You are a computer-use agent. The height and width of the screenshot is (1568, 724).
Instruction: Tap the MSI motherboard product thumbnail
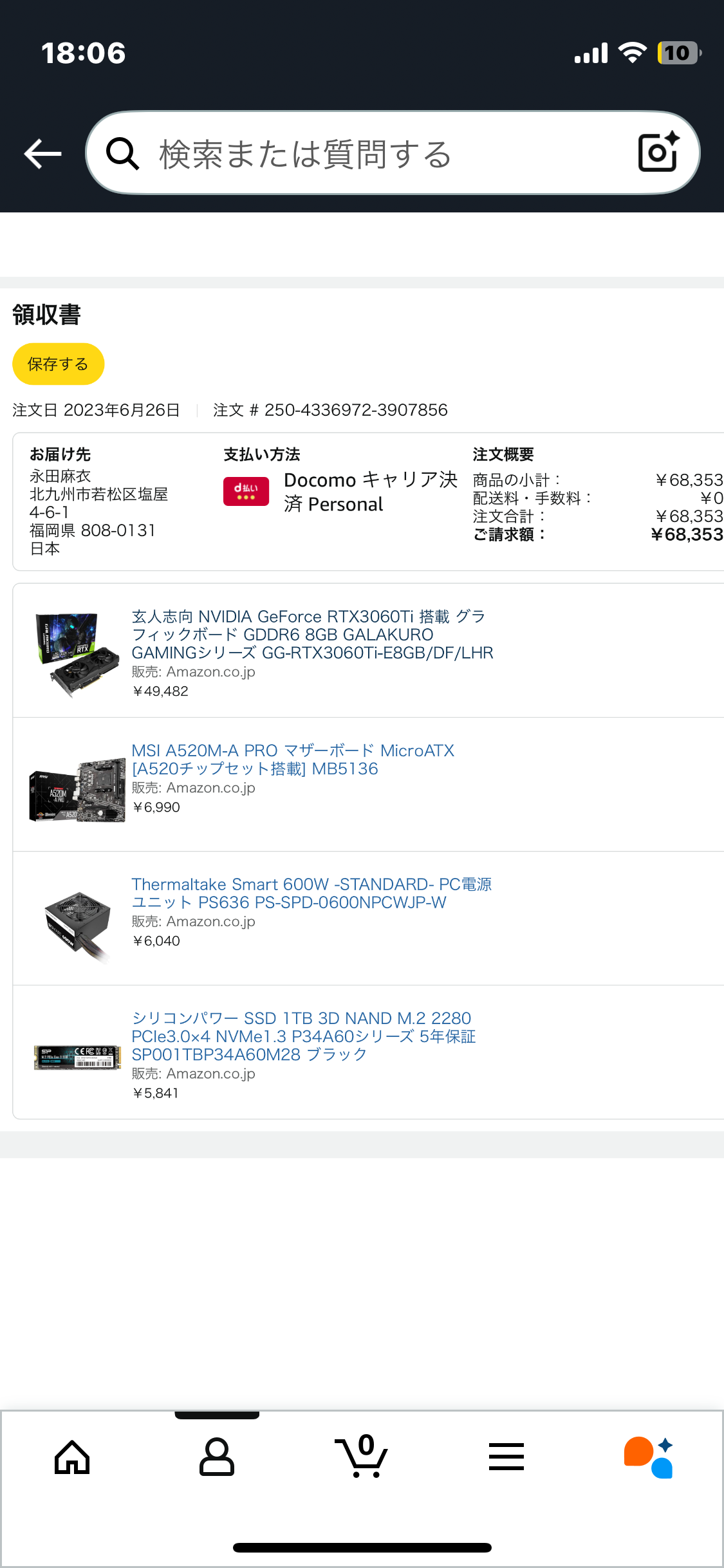[x=77, y=790]
